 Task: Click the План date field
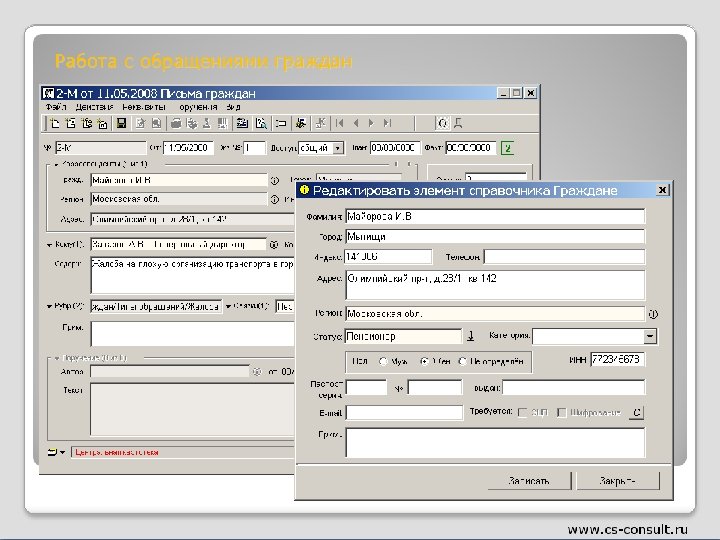click(395, 148)
